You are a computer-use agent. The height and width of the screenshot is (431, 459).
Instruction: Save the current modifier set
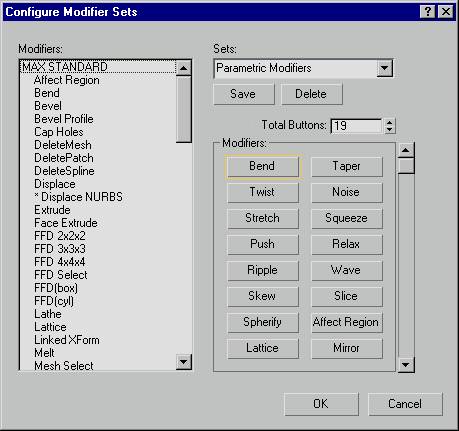(x=244, y=94)
